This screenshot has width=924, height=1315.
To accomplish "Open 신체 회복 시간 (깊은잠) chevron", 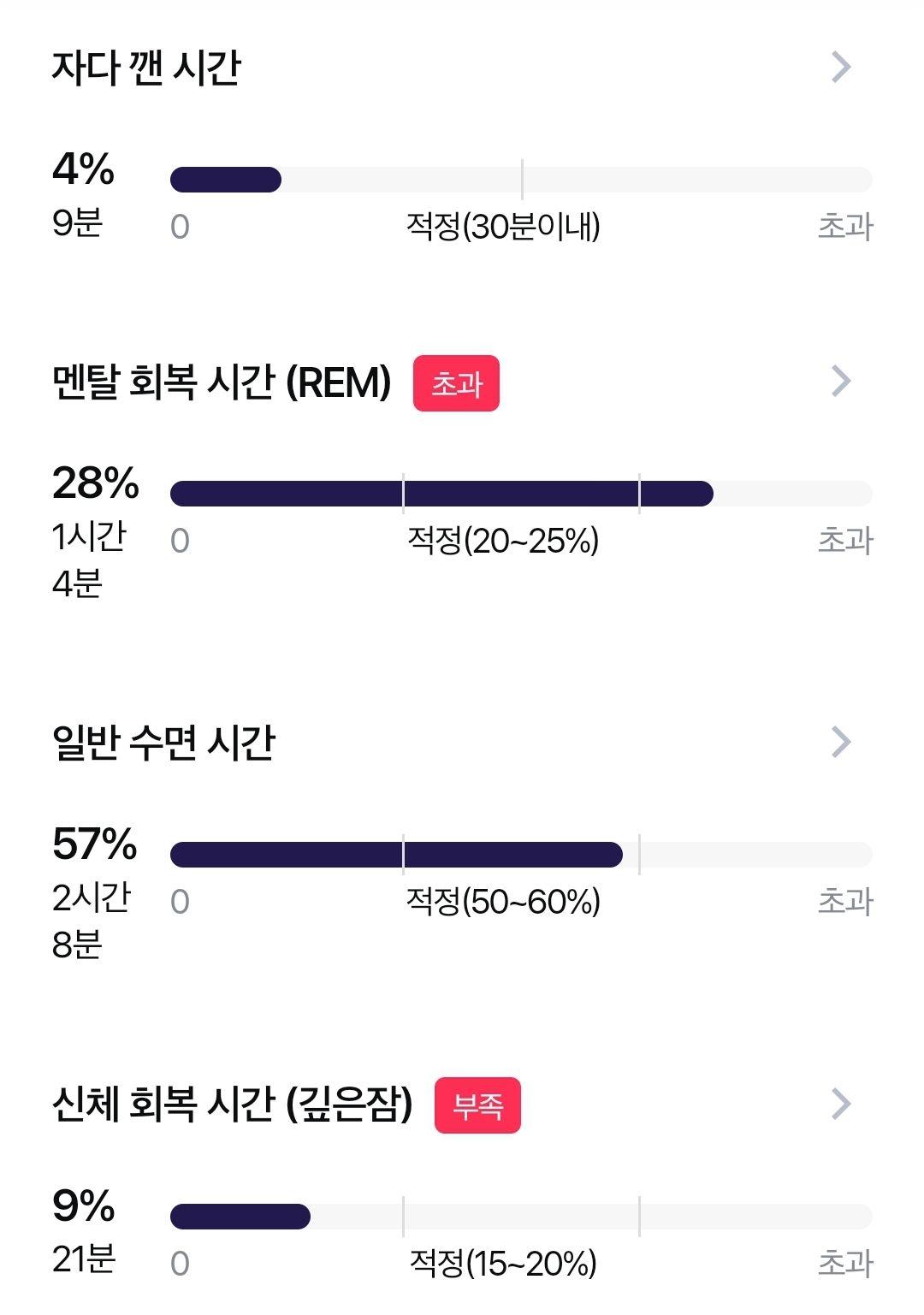I will [841, 1104].
